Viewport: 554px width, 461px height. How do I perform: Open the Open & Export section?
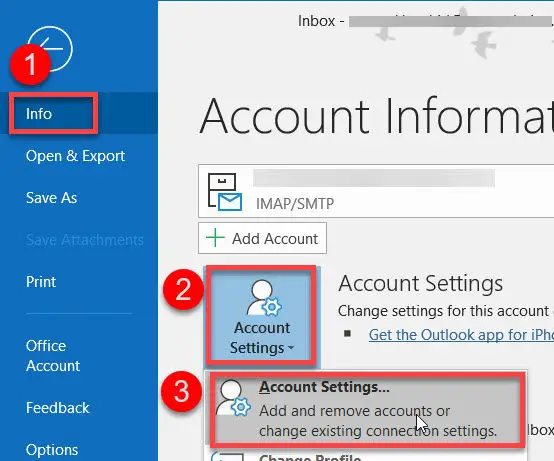[75, 156]
